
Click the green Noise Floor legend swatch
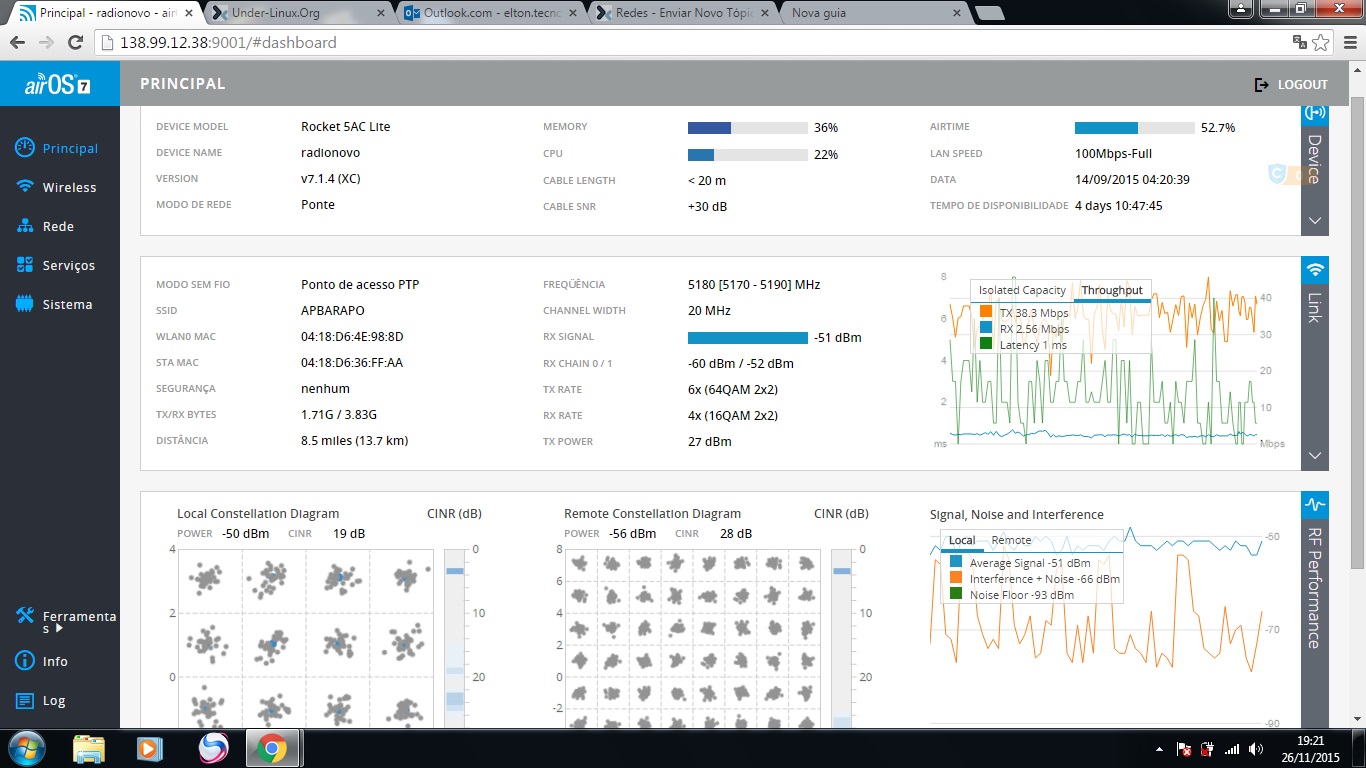click(x=955, y=594)
